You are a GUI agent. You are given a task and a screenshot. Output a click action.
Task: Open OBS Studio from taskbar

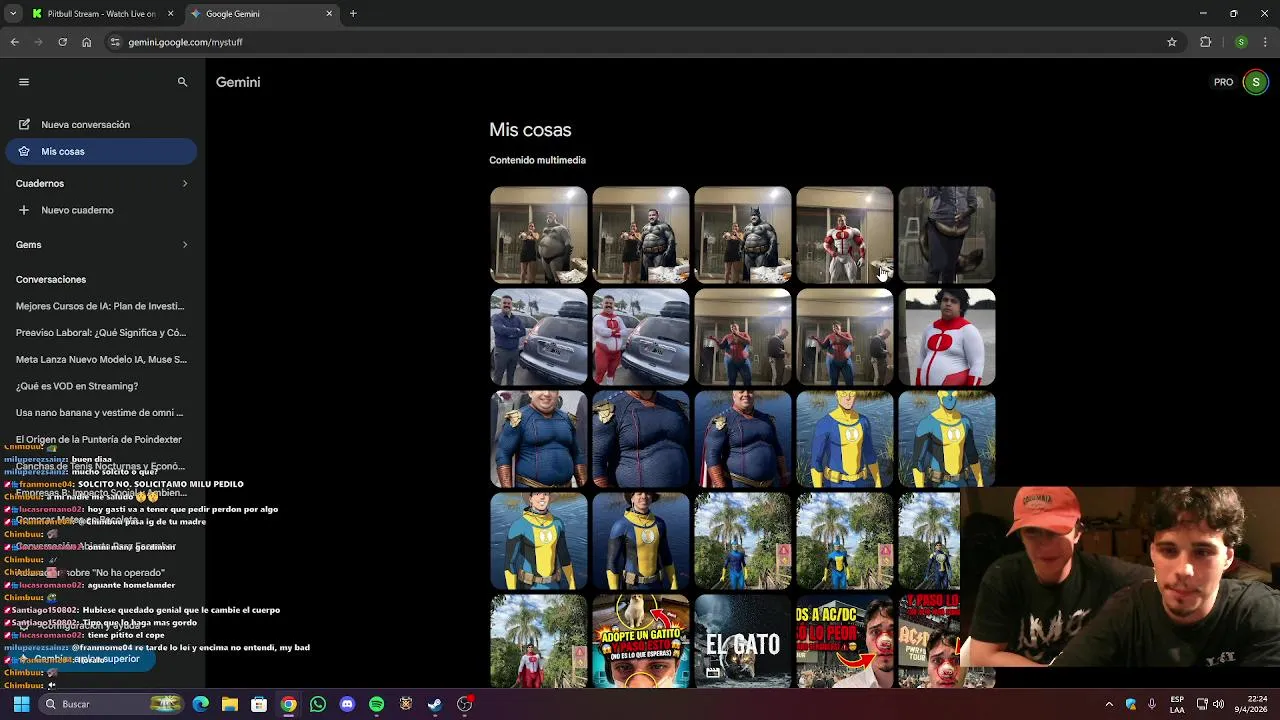tap(464, 704)
